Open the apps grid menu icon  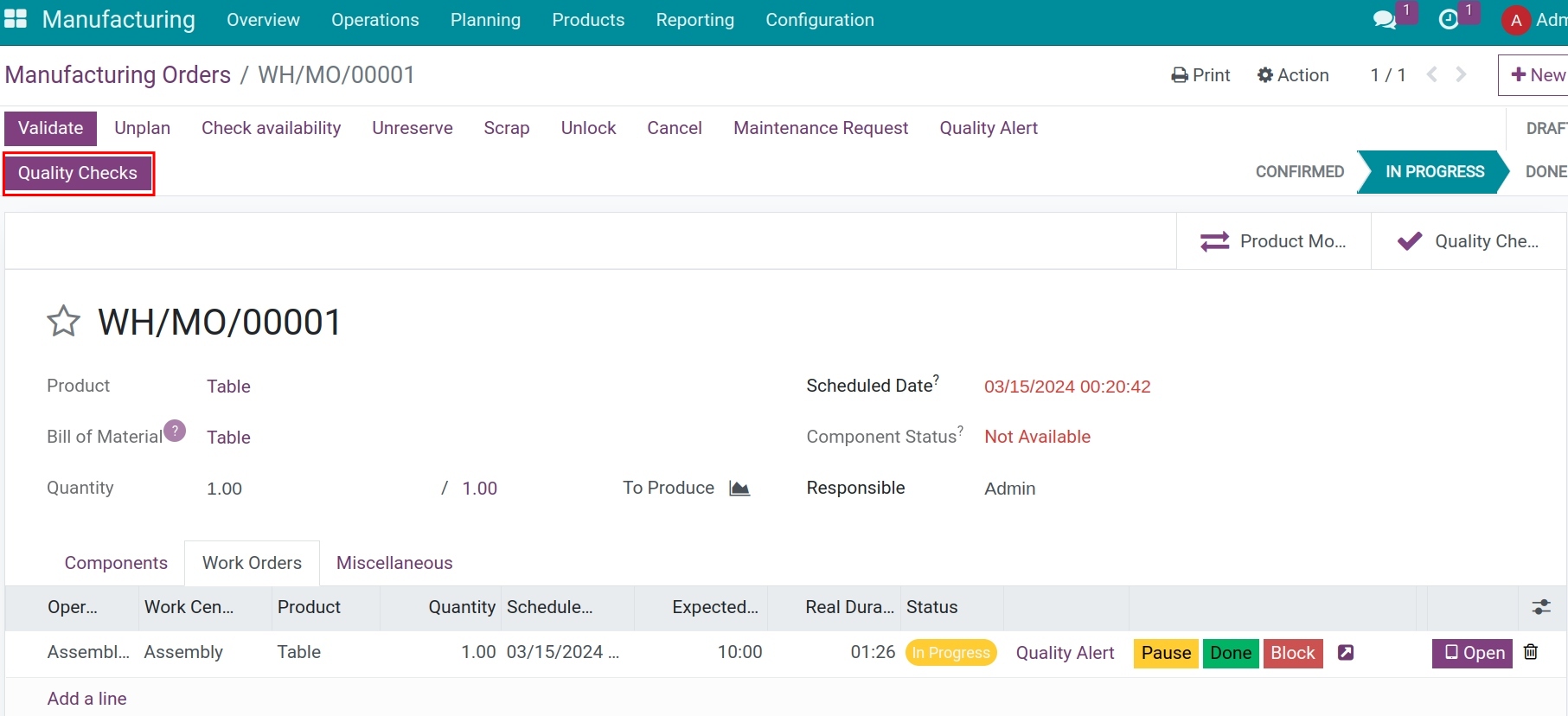(x=16, y=19)
